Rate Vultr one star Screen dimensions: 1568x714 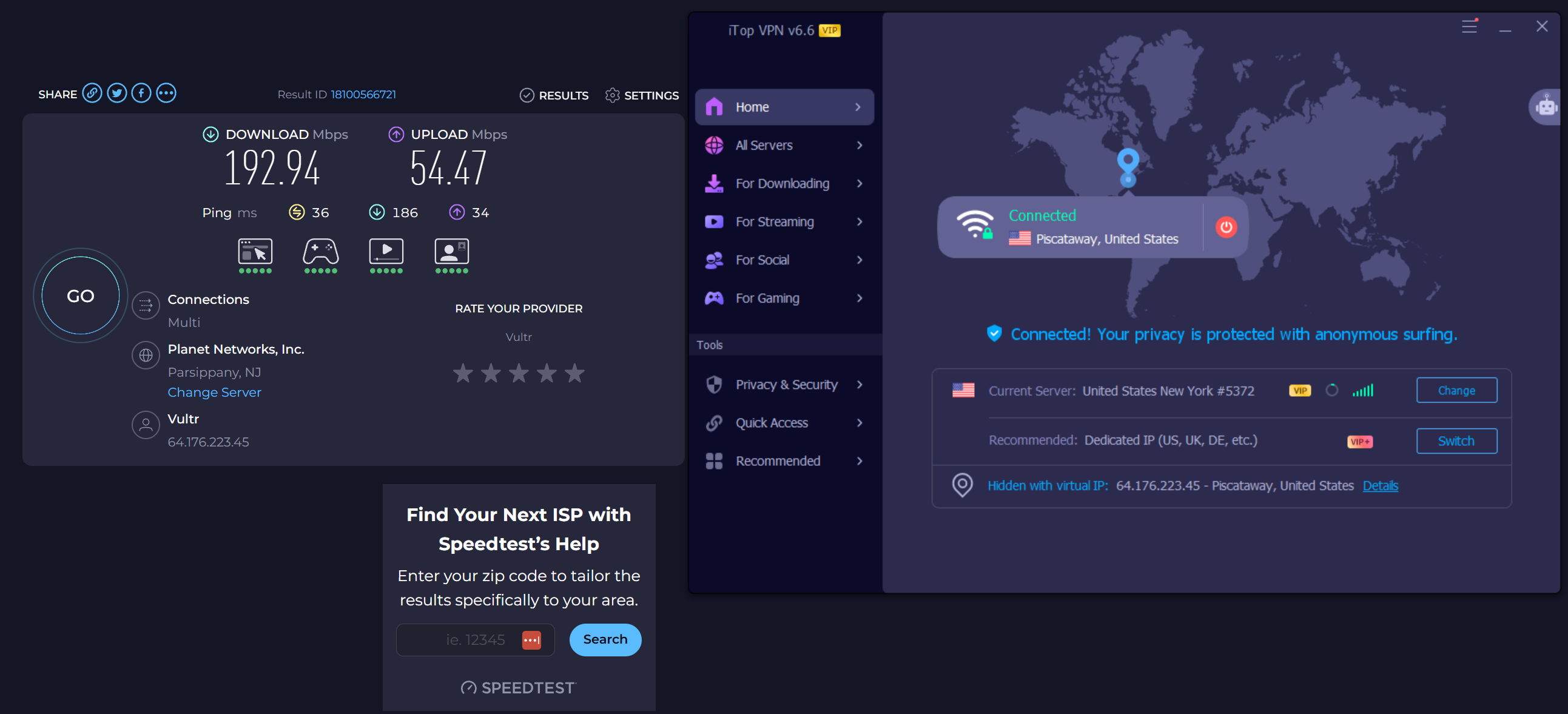(x=463, y=374)
